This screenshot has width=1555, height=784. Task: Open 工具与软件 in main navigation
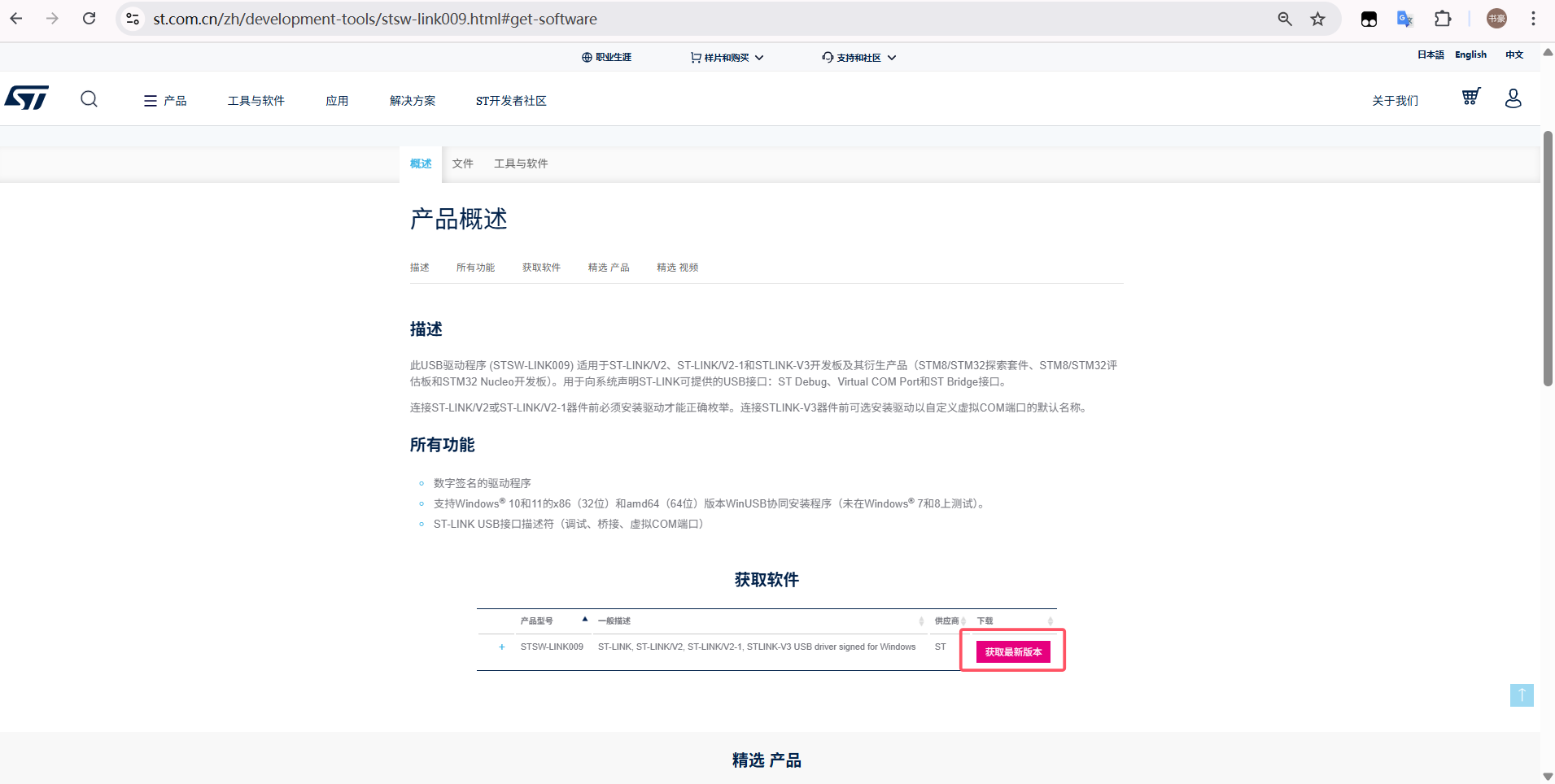[256, 101]
